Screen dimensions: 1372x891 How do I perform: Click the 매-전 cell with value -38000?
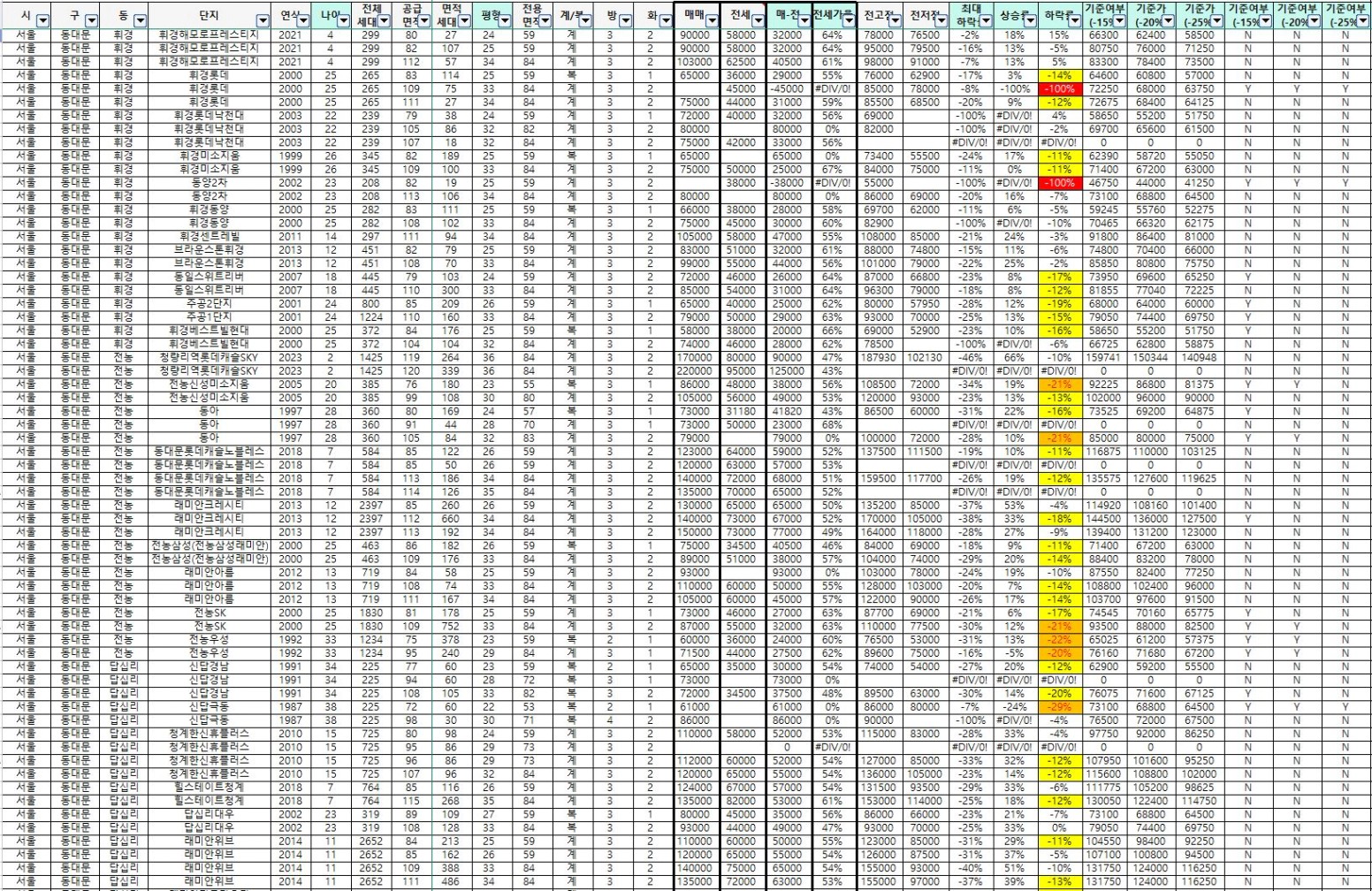789,183
